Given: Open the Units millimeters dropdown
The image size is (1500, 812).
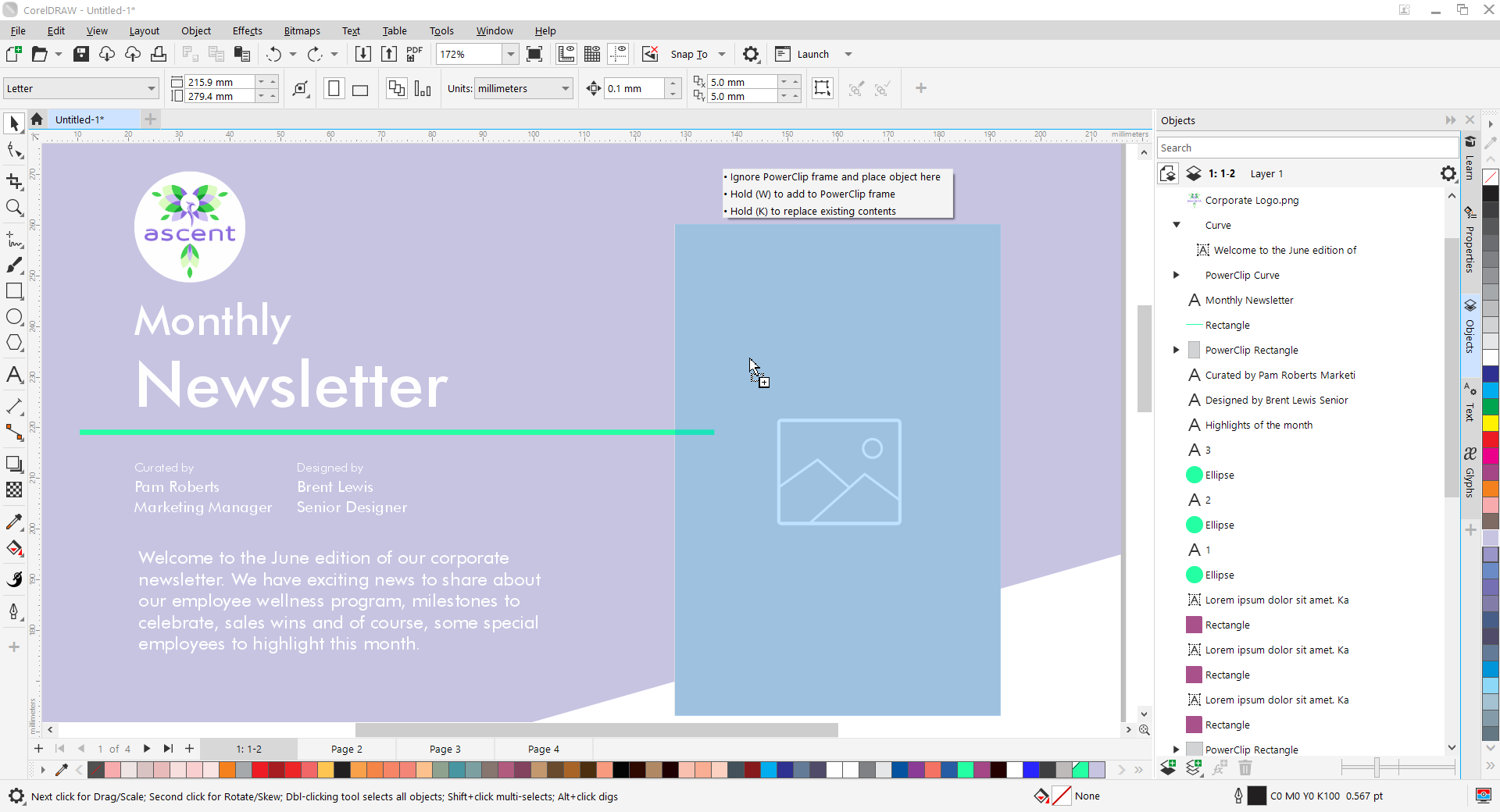Looking at the screenshot, I should click(x=565, y=89).
